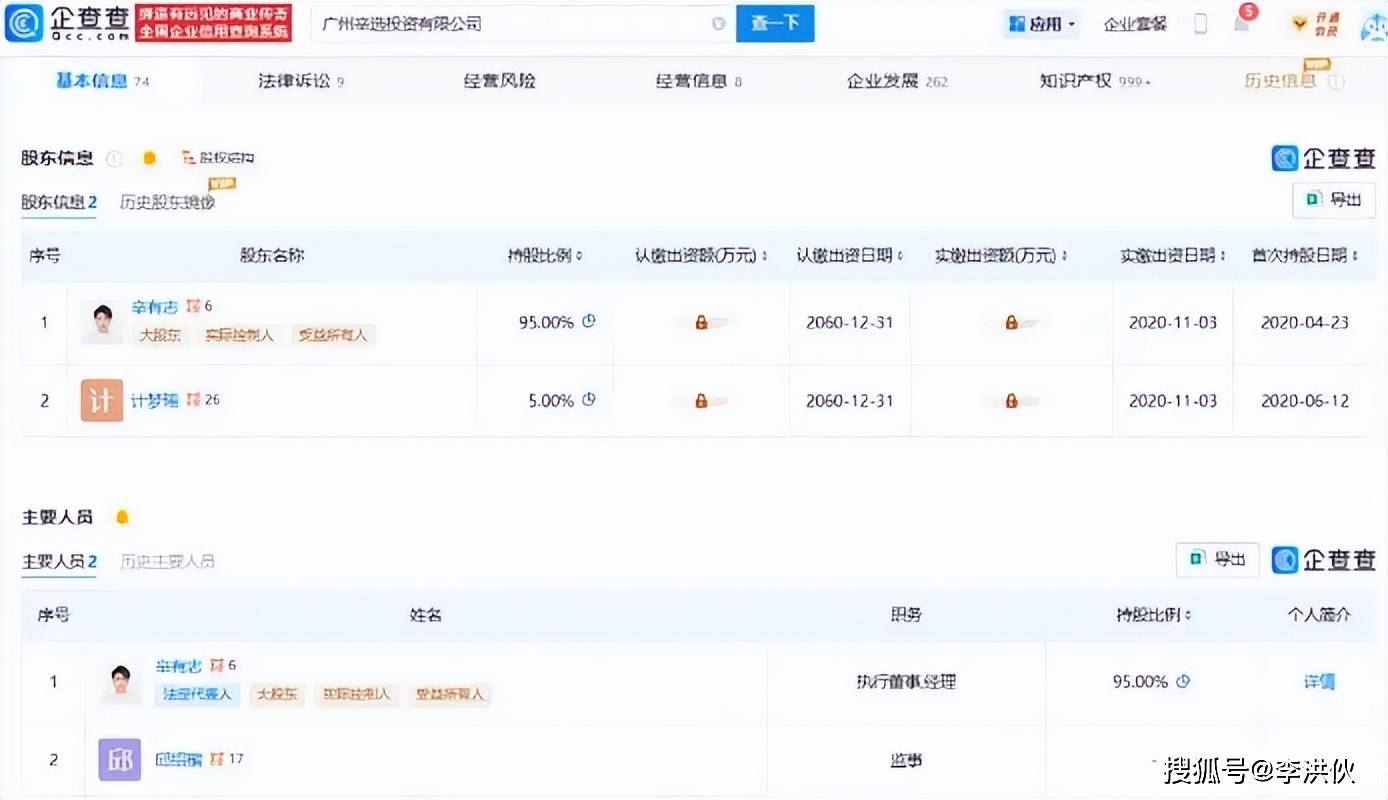The width and height of the screenshot is (1388, 800).
Task: Clear the search box using the X icon
Action: (x=718, y=24)
